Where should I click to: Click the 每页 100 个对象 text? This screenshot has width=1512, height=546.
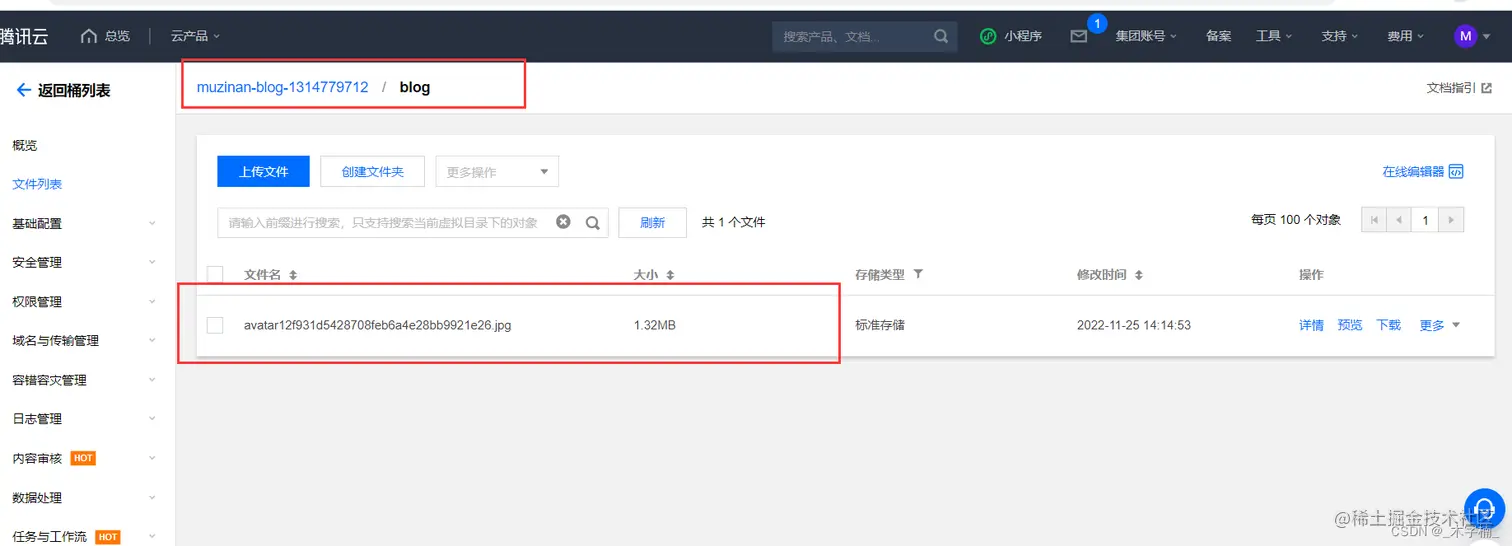1295,220
